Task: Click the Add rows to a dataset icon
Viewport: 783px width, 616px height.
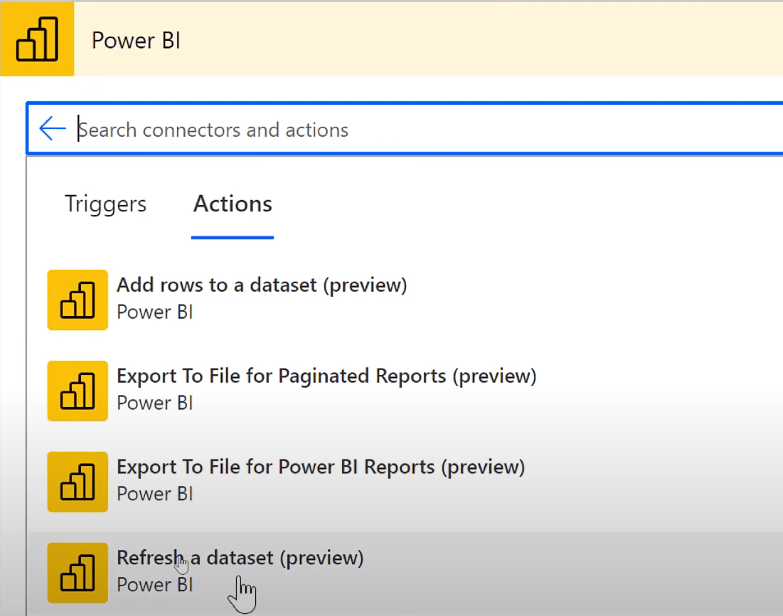Action: [77, 300]
